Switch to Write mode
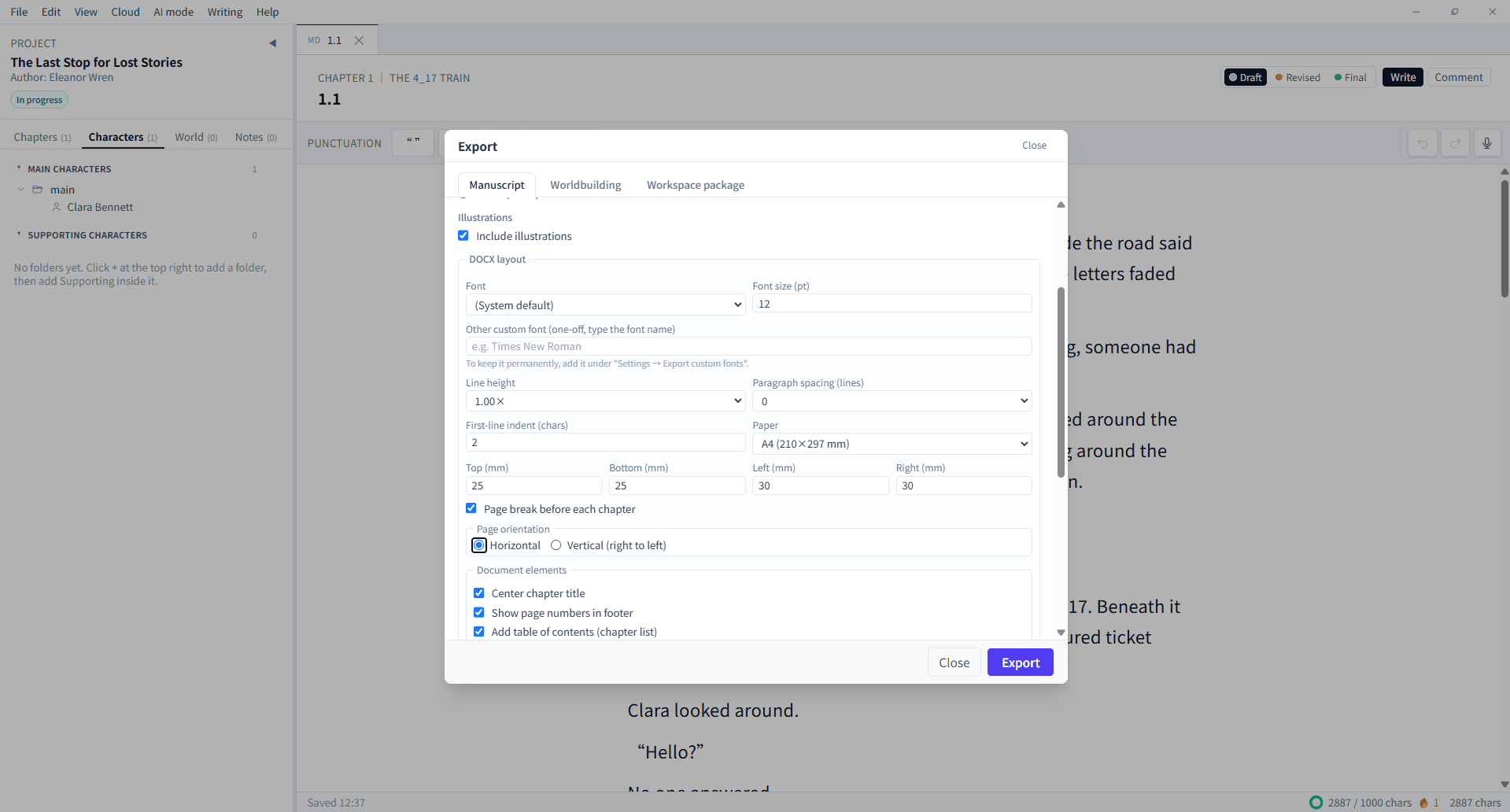1510x812 pixels. coord(1402,77)
